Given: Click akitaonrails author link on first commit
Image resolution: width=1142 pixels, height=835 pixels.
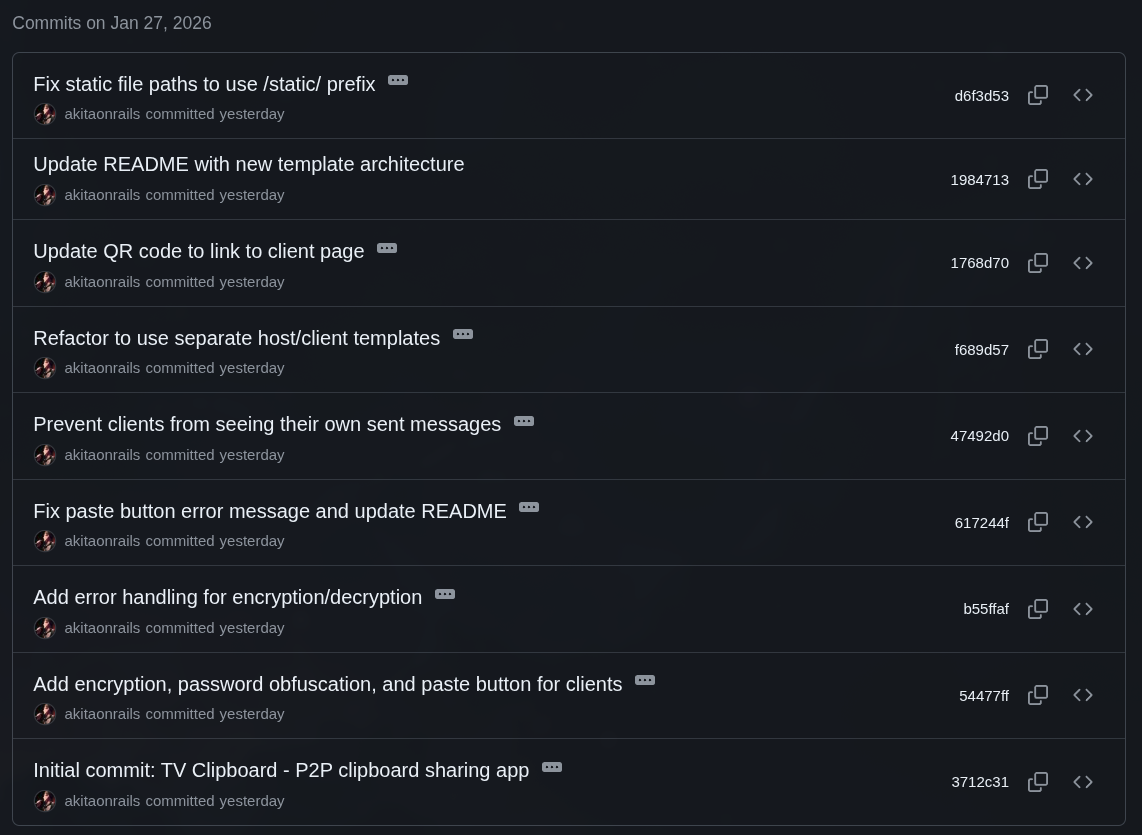Looking at the screenshot, I should click(102, 113).
